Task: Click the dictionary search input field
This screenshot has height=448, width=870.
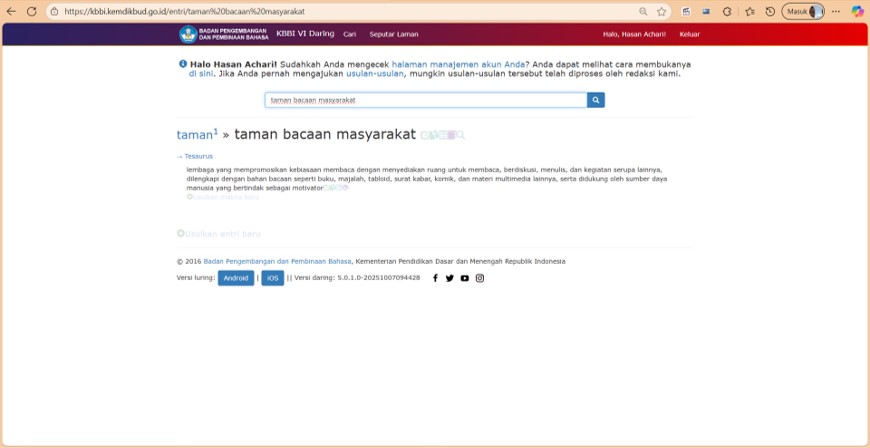Action: pyautogui.click(x=425, y=100)
